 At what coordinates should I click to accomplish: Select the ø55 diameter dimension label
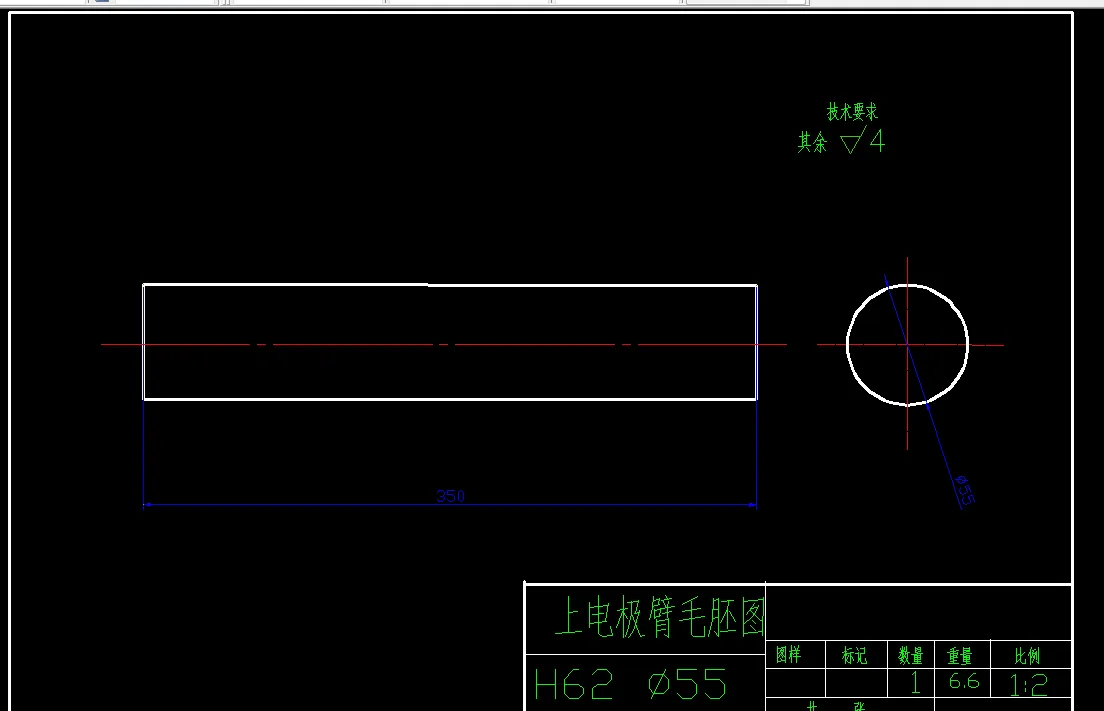(x=964, y=490)
